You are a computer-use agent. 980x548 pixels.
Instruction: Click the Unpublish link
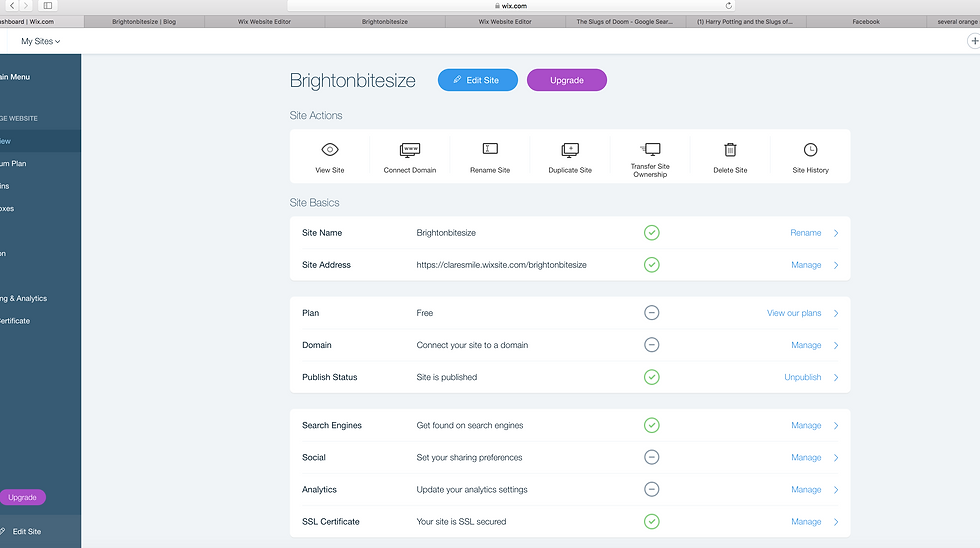802,377
